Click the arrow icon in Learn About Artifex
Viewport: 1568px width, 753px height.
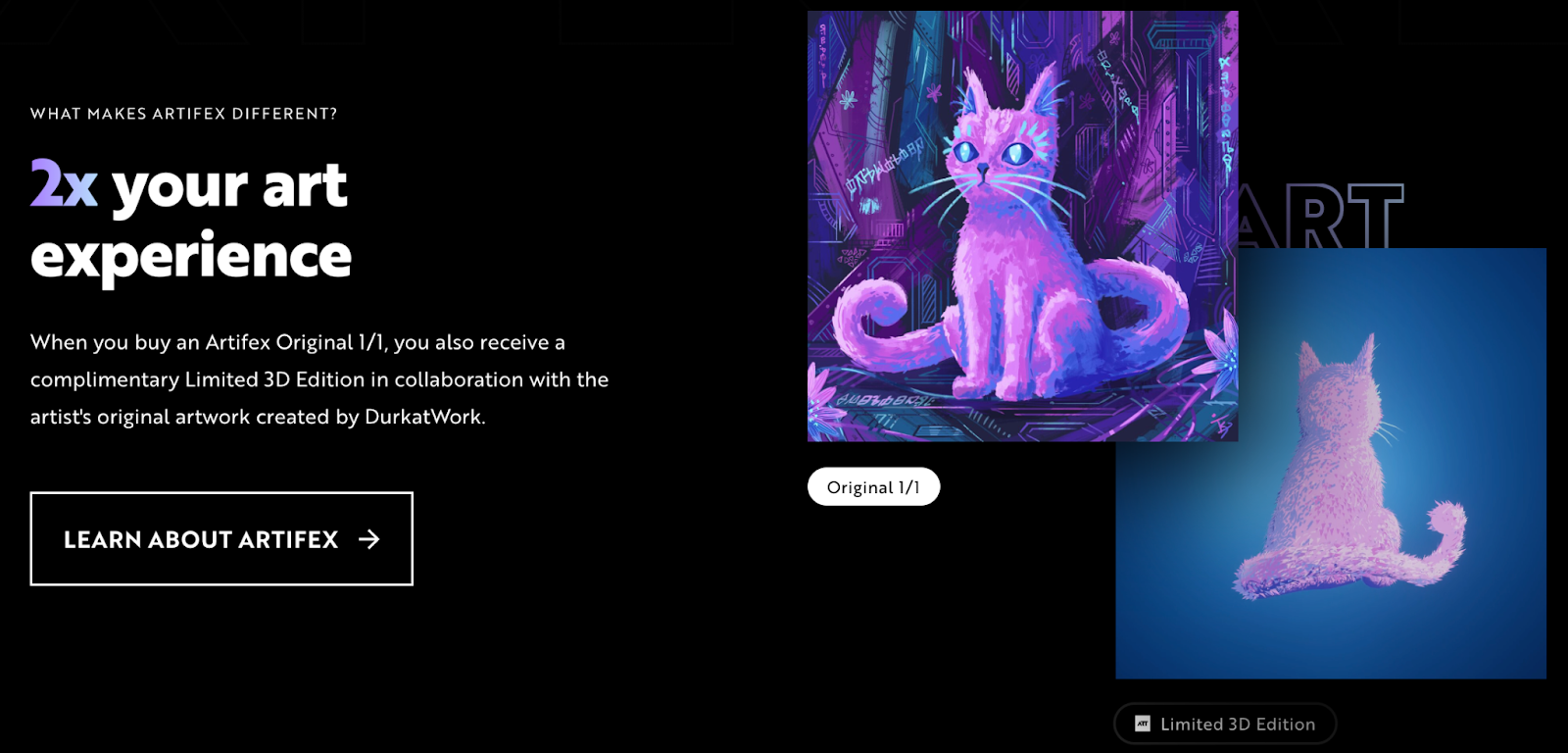coord(368,539)
